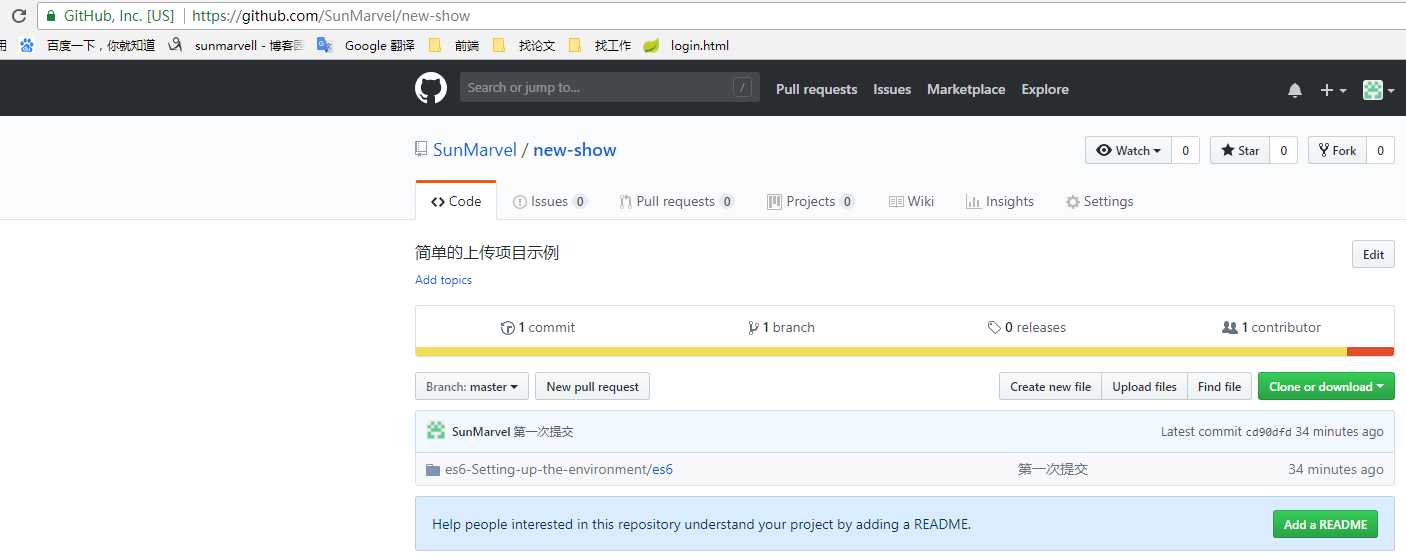The width and height of the screenshot is (1406, 558).
Task: Open the 前端 bookmark folder
Action: [453, 45]
